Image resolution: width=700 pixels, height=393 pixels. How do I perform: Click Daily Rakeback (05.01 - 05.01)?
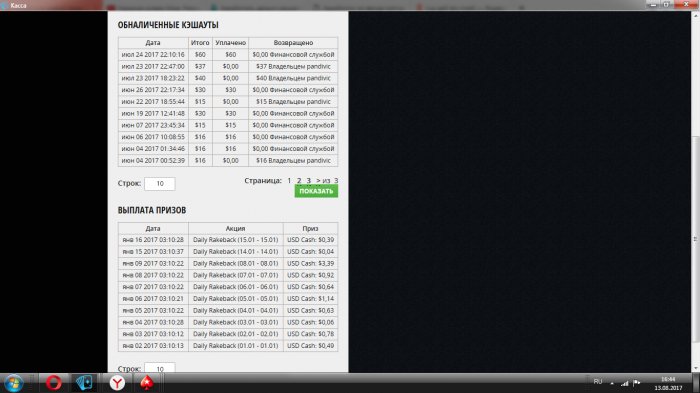236,299
